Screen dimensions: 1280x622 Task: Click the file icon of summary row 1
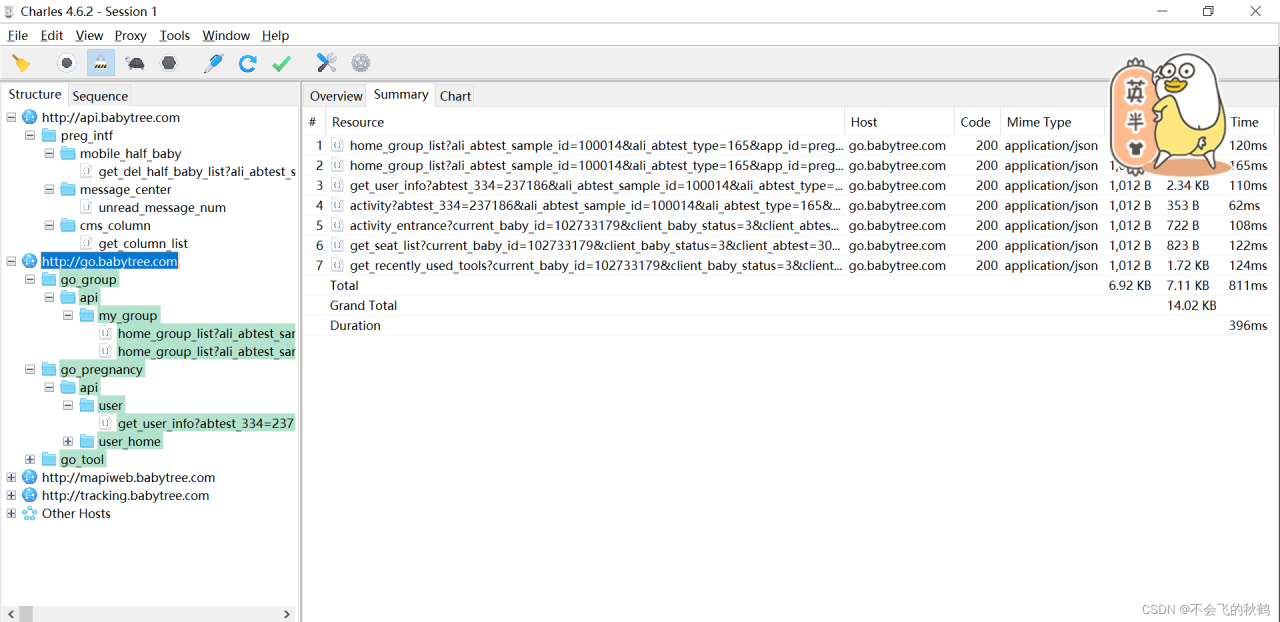(338, 145)
